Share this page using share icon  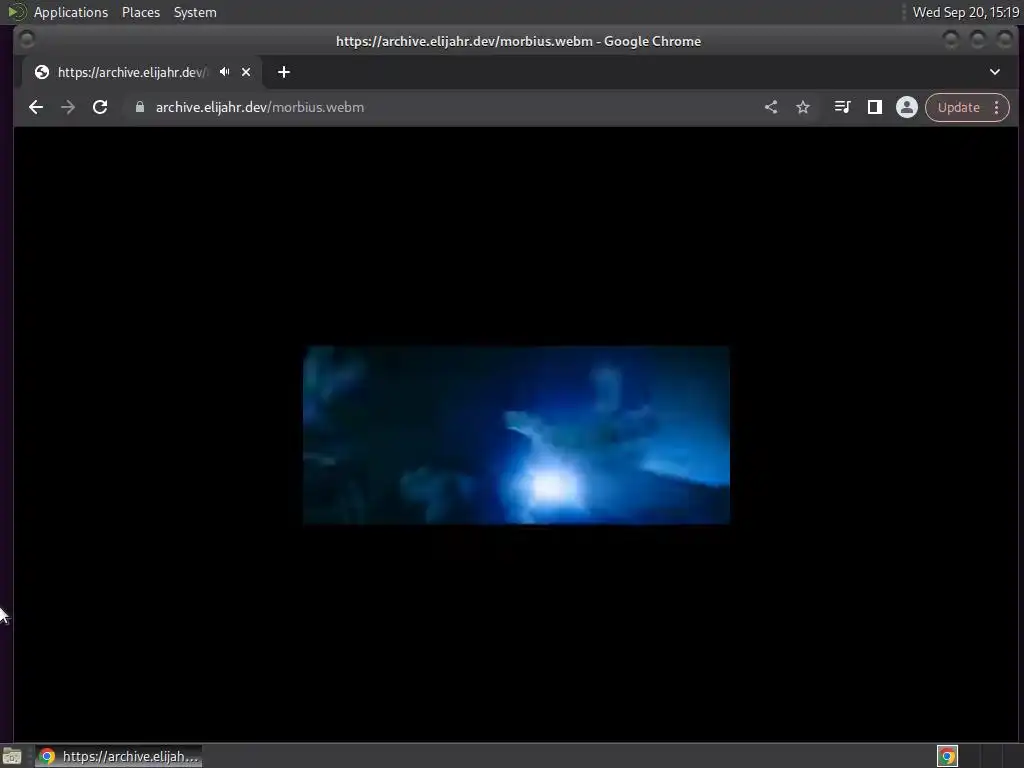click(771, 107)
